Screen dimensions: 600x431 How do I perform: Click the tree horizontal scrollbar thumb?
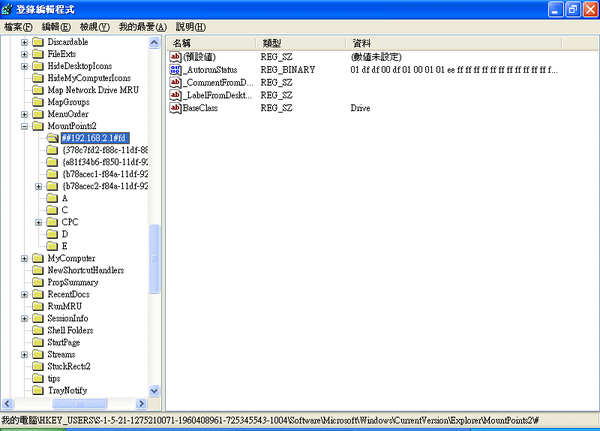pos(80,403)
